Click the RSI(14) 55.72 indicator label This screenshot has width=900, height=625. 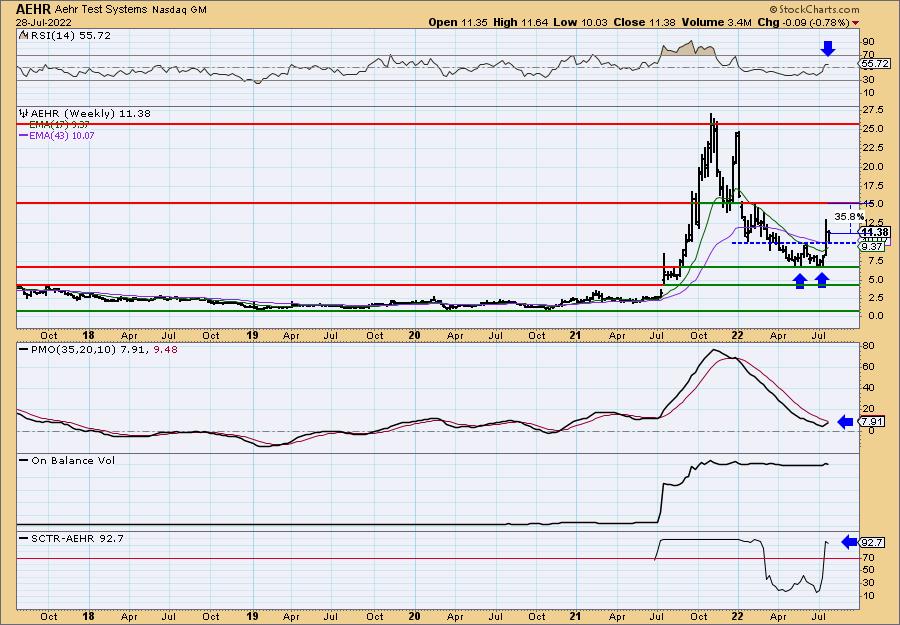(70, 36)
